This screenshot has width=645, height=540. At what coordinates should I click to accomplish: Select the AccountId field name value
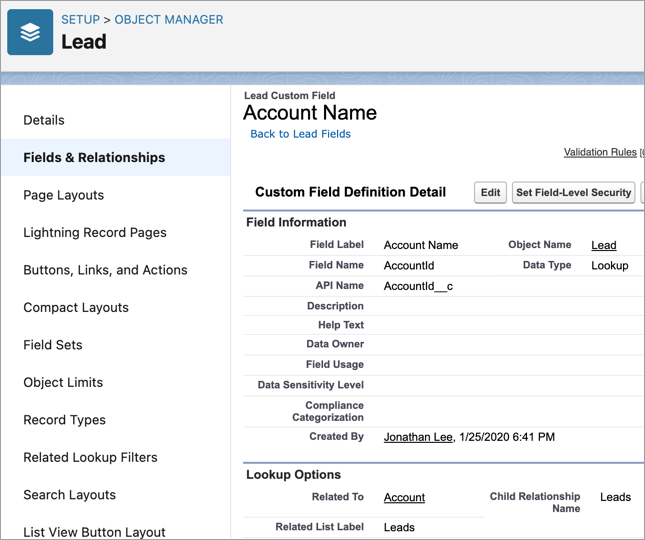[409, 266]
